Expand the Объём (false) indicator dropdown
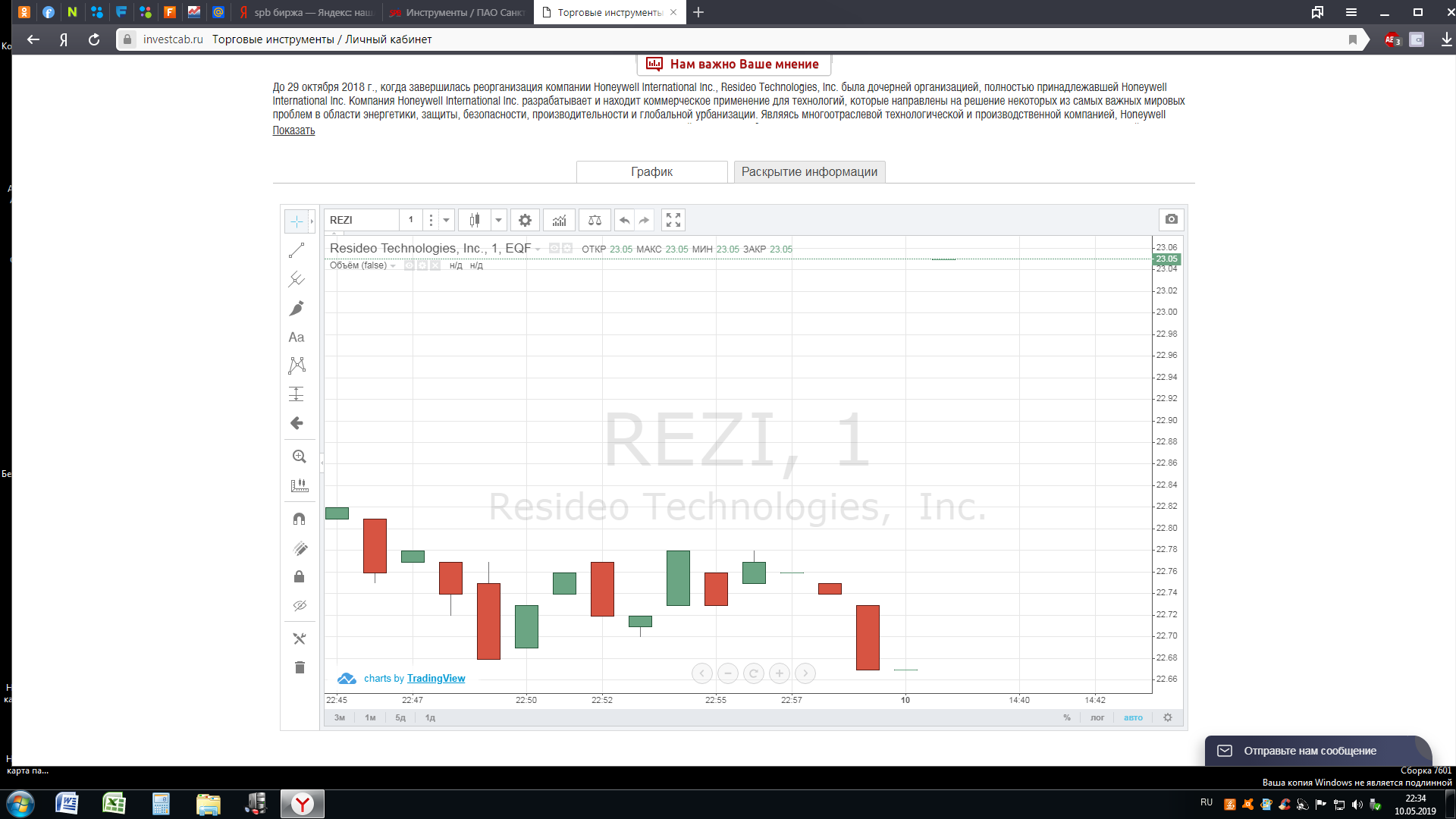1456x819 pixels. [x=393, y=266]
